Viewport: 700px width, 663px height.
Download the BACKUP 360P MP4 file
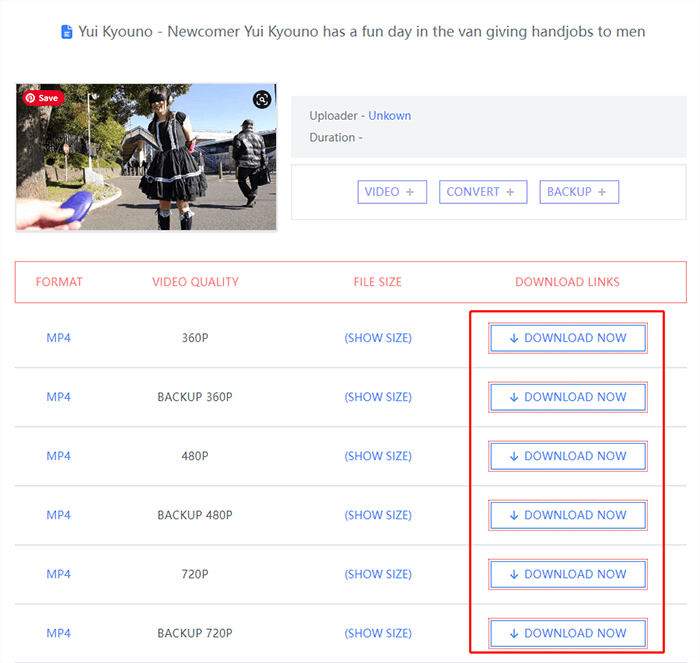(568, 397)
